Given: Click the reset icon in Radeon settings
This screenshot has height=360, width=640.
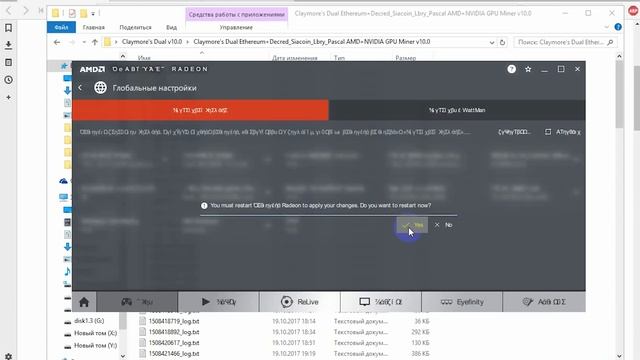Looking at the screenshot, I should click(x=548, y=132).
